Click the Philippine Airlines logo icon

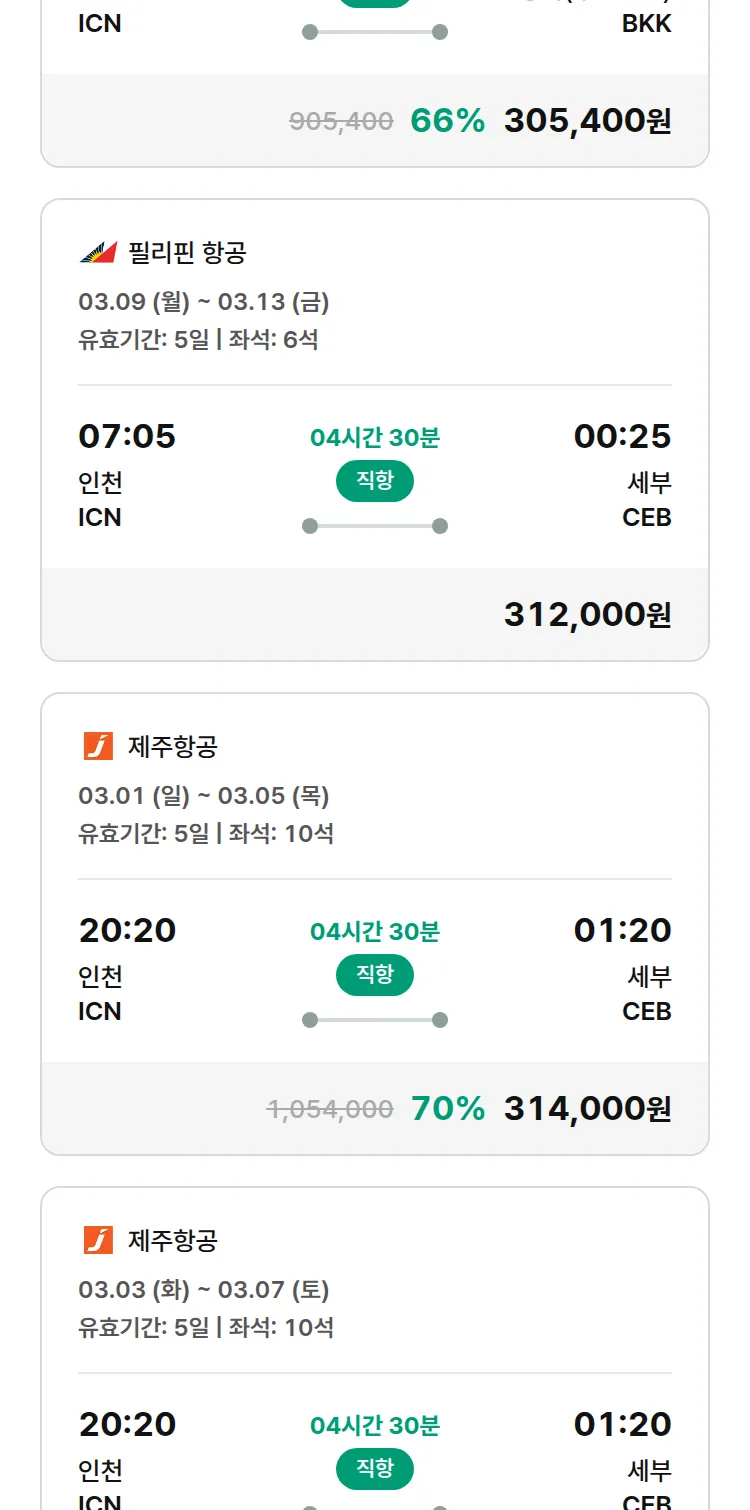pos(98,252)
